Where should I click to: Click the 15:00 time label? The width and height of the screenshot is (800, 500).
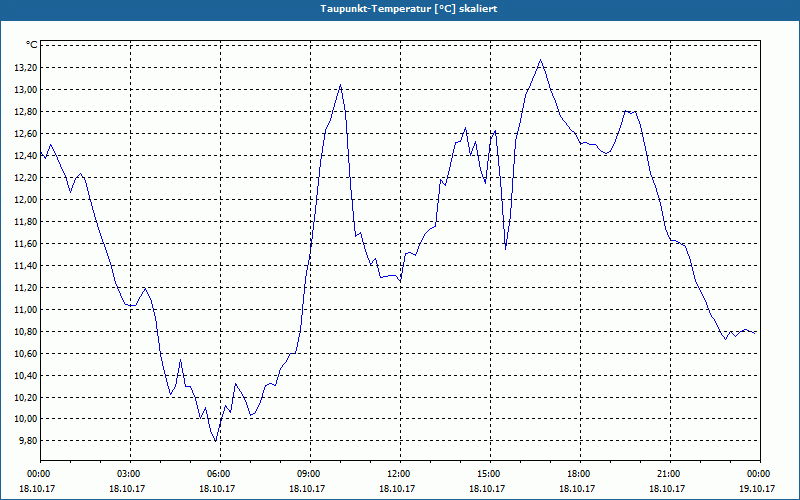(x=490, y=474)
